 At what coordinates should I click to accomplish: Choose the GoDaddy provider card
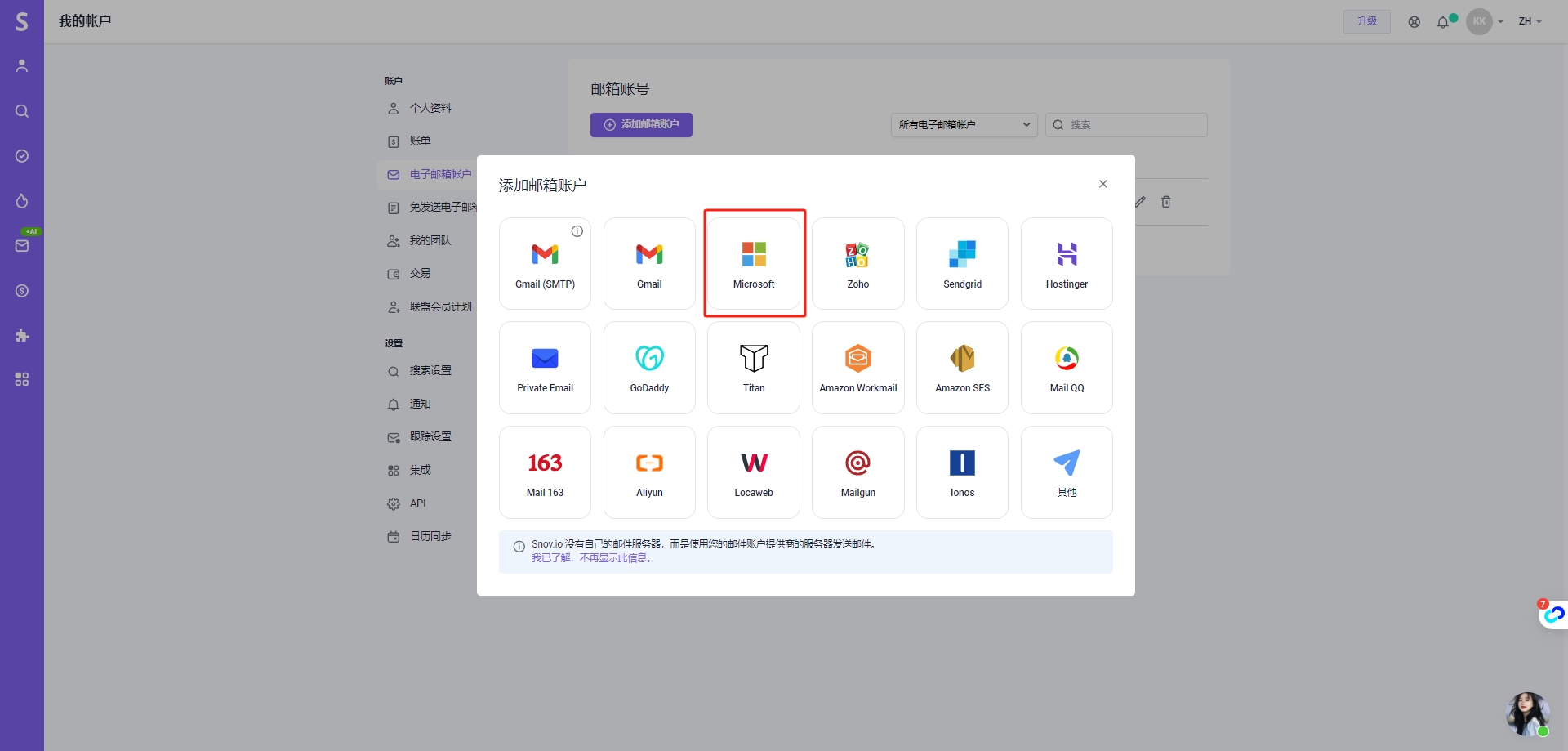649,368
